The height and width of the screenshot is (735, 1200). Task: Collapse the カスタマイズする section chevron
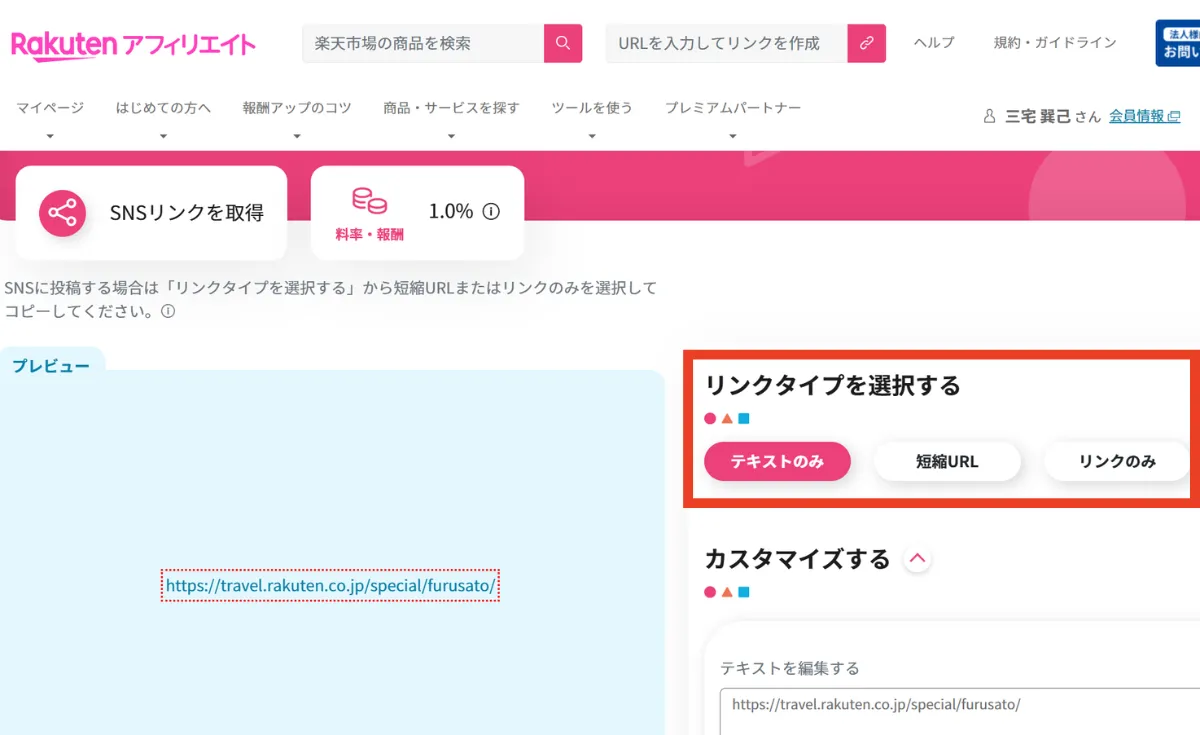pyautogui.click(x=917, y=559)
